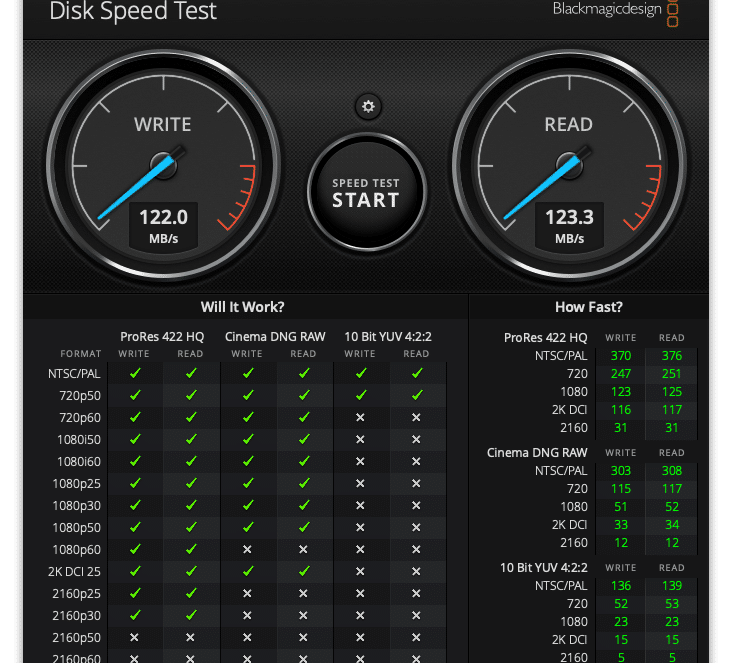Click the 10 Bit YUV 4:2:2 column header in Will It Work

pyautogui.click(x=388, y=337)
